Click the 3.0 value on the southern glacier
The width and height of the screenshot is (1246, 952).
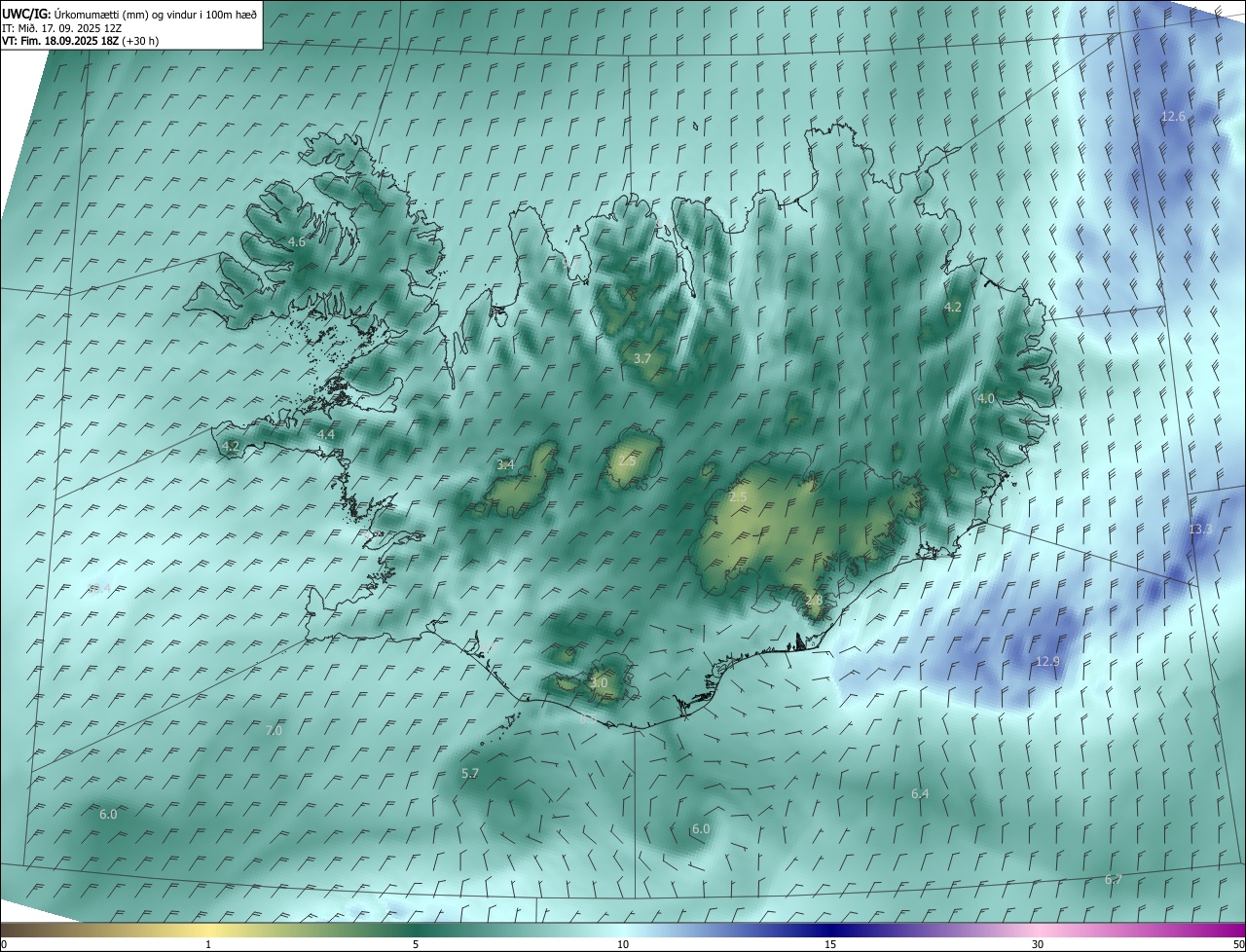[x=599, y=684]
